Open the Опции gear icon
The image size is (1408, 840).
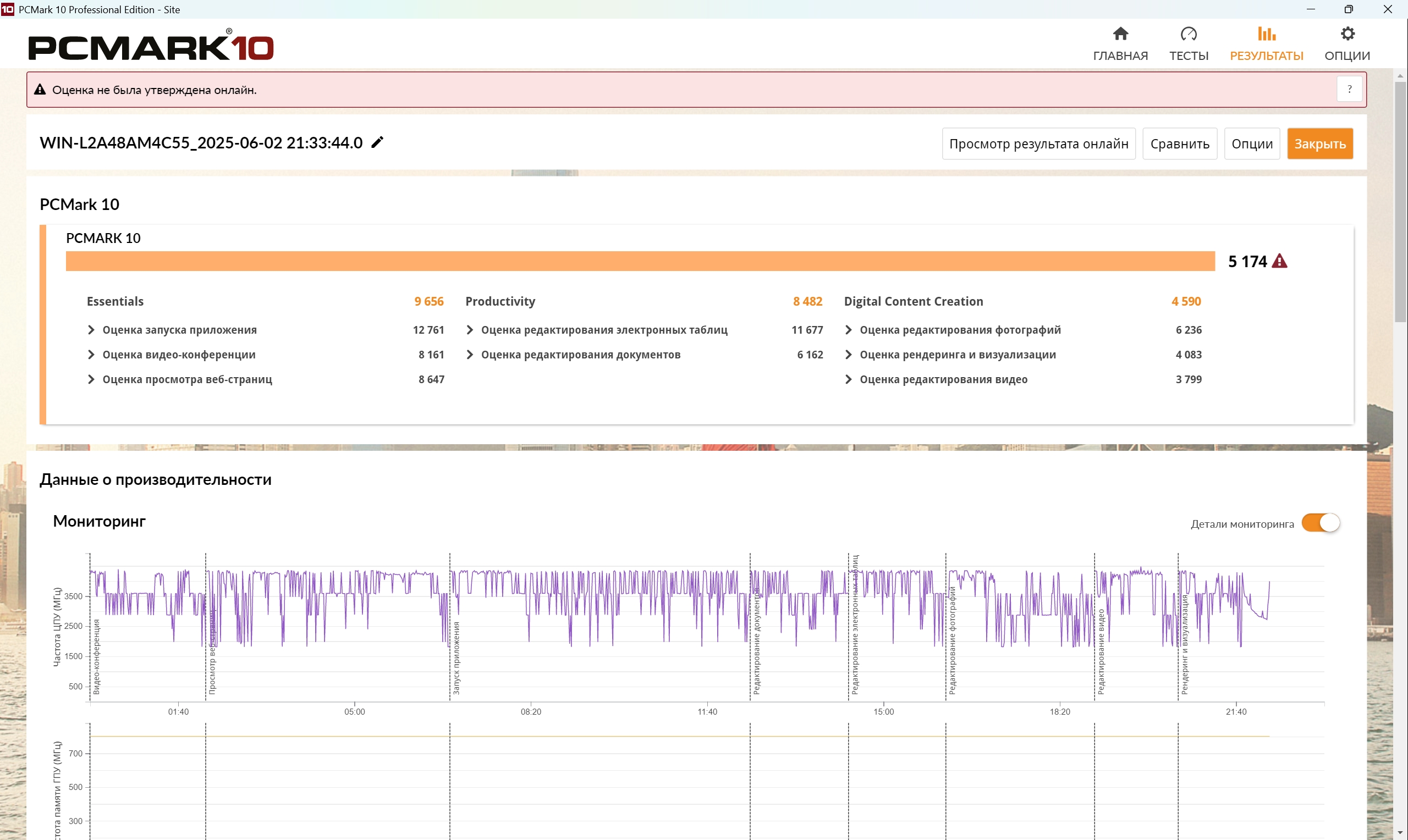point(1347,34)
